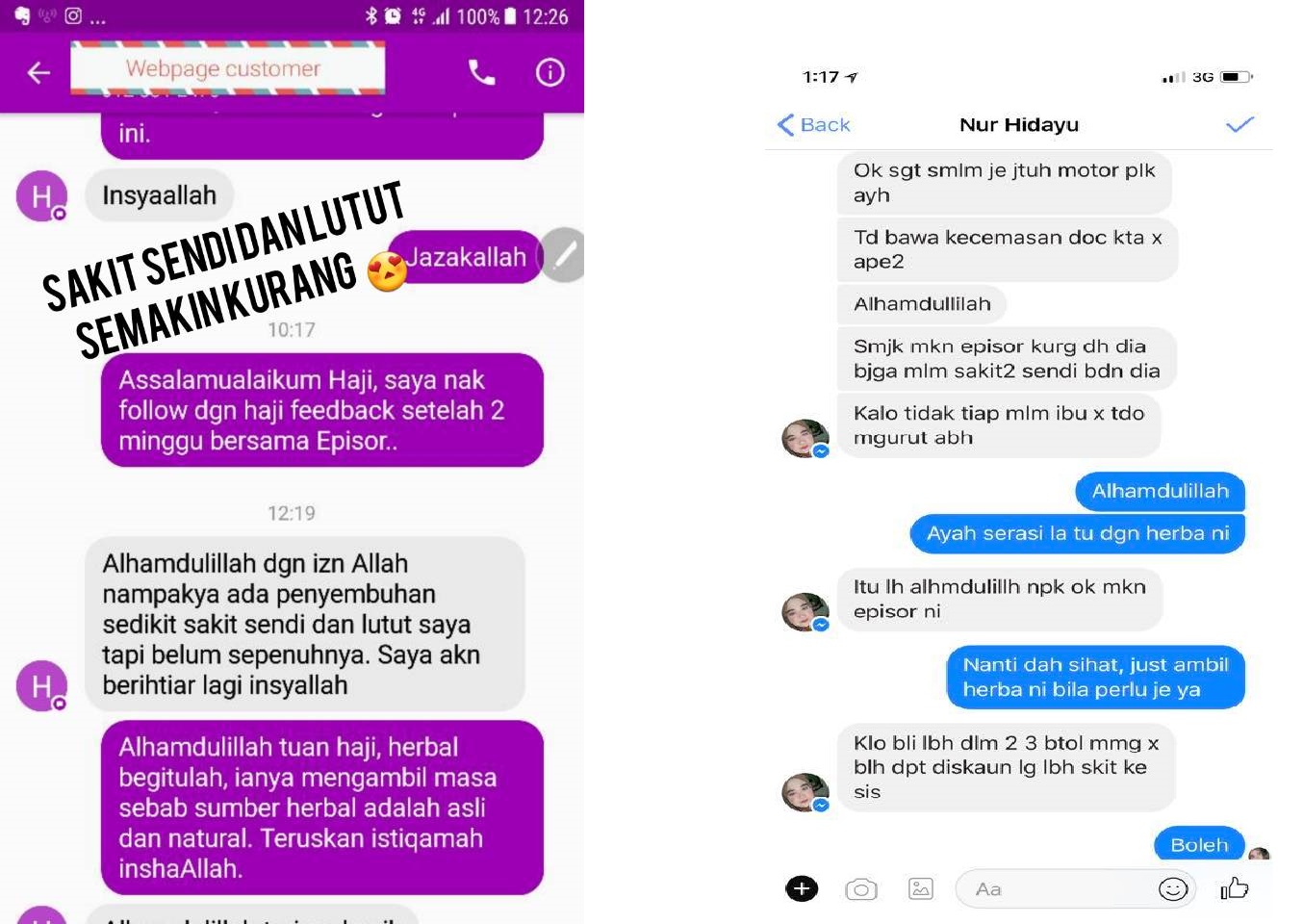Open the conversation info icon
This screenshot has height=924, width=1303.
(x=550, y=72)
